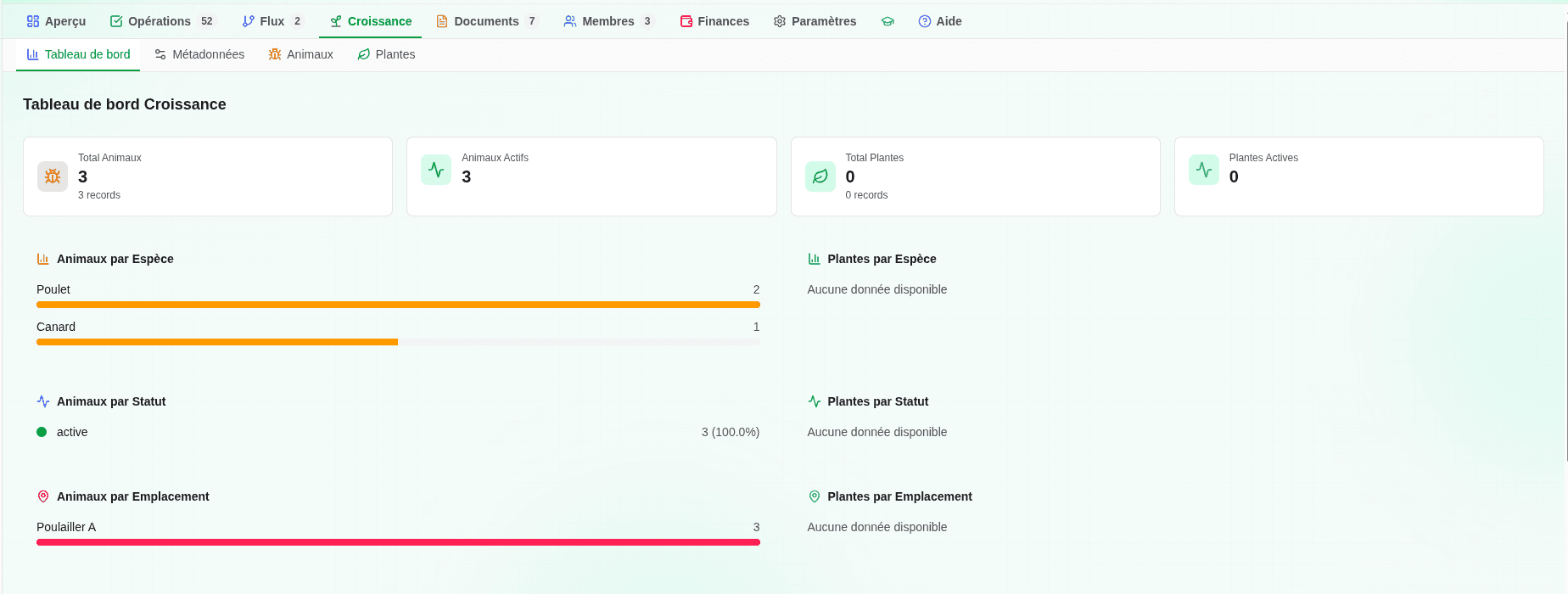Open the Opérations tab
Image resolution: width=1568 pixels, height=594 pixels.
click(159, 21)
